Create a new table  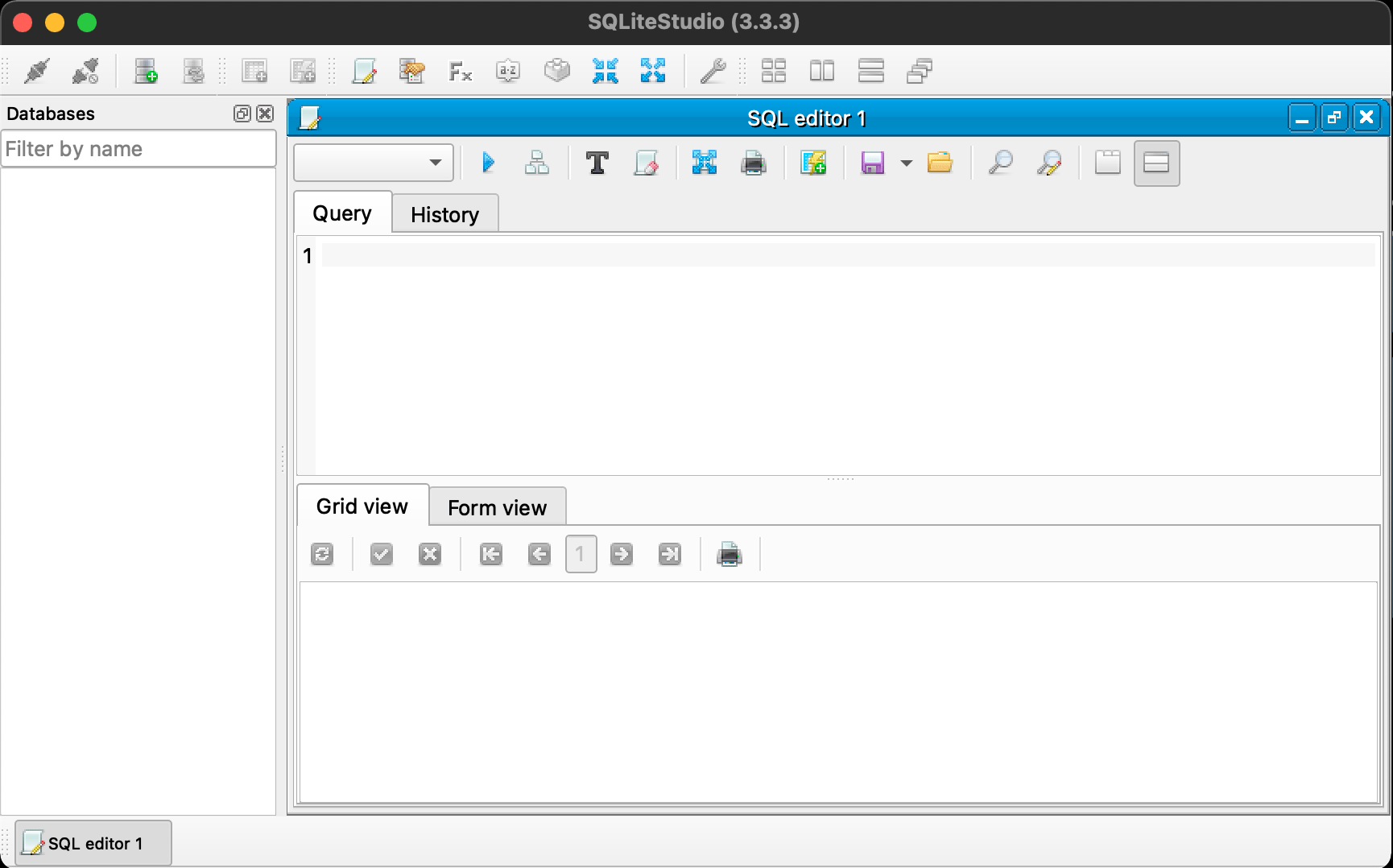254,71
